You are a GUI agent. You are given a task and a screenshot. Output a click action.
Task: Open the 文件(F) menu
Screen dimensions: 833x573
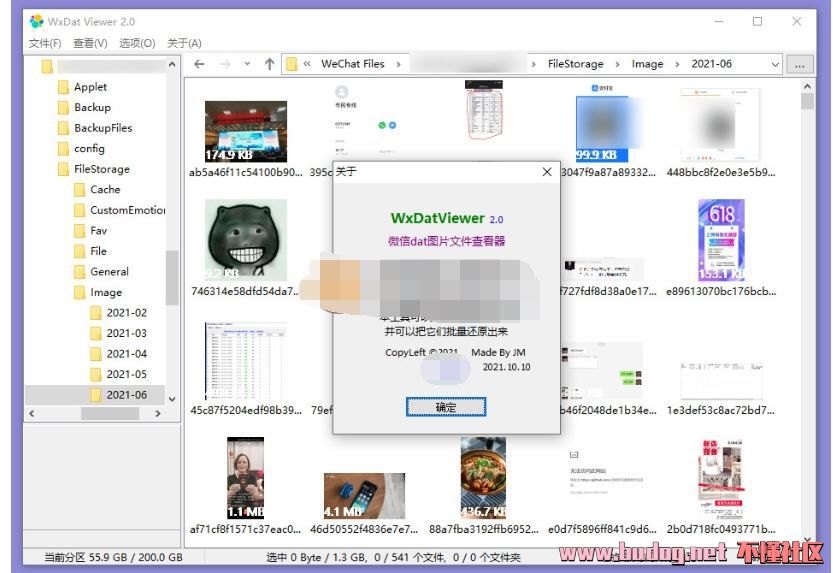pyautogui.click(x=45, y=43)
